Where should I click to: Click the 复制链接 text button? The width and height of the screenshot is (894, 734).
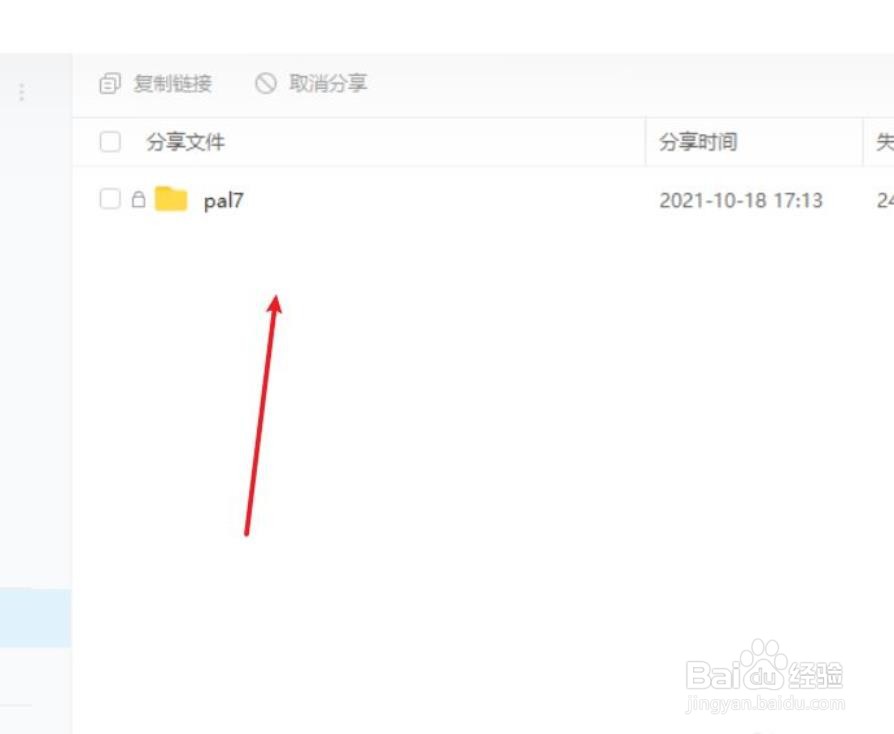click(172, 84)
